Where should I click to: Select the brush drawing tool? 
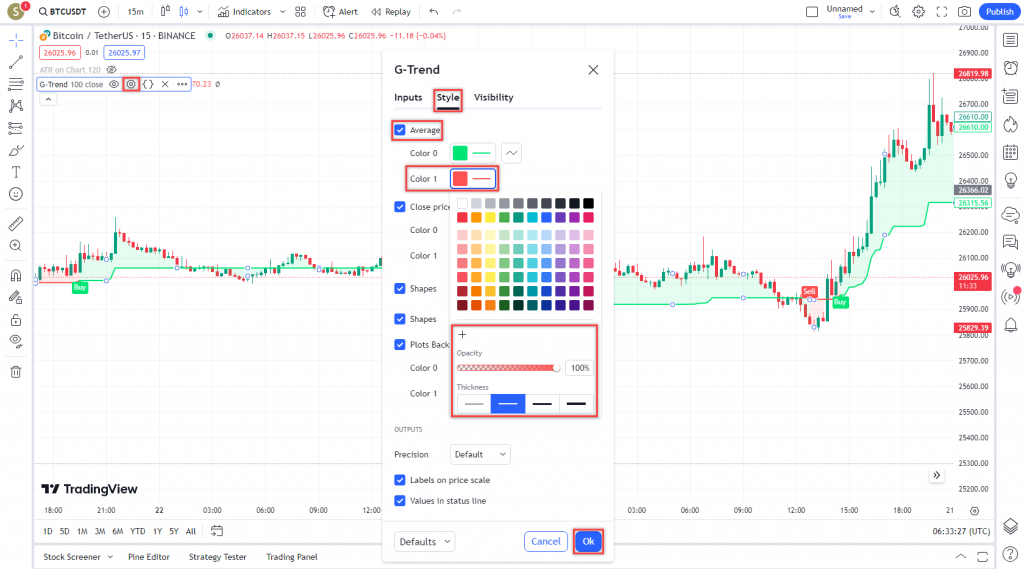pyautogui.click(x=16, y=150)
